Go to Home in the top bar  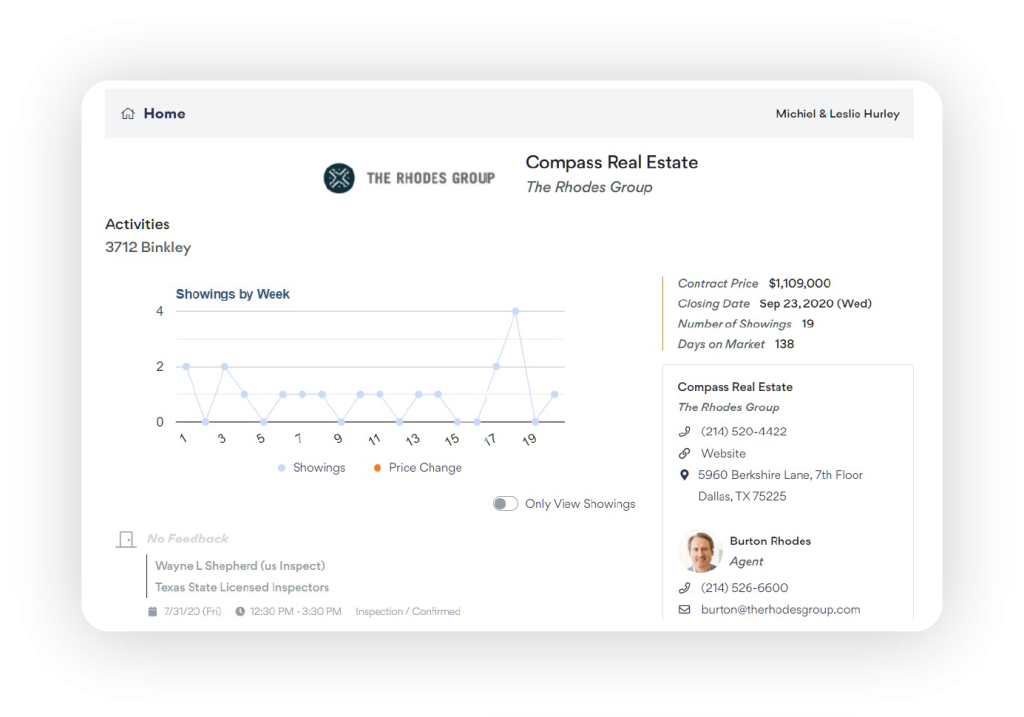point(164,114)
